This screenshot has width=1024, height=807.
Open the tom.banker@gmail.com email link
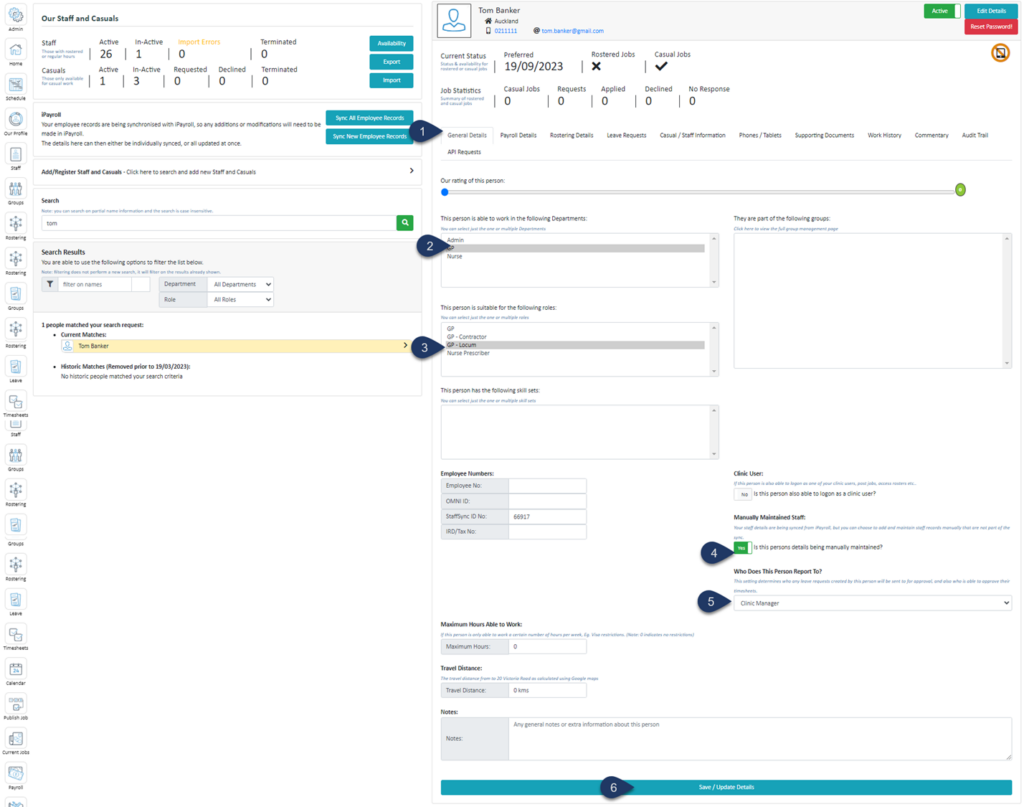click(x=572, y=31)
